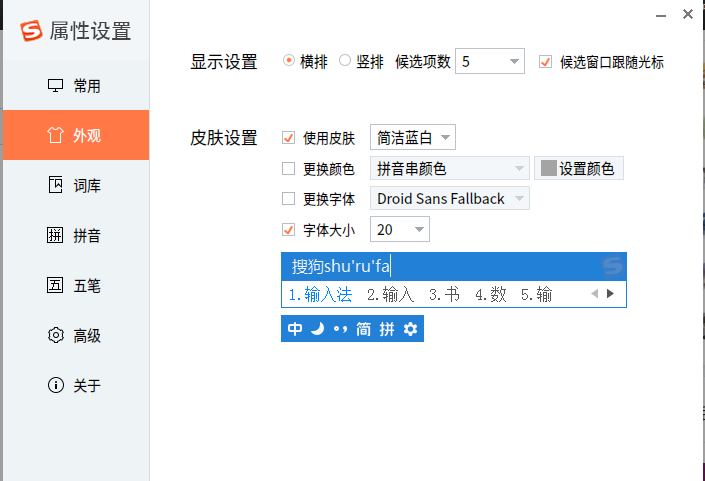The width and height of the screenshot is (705, 481).
Task: Click the previous page arrow in candidates
Action: click(594, 294)
